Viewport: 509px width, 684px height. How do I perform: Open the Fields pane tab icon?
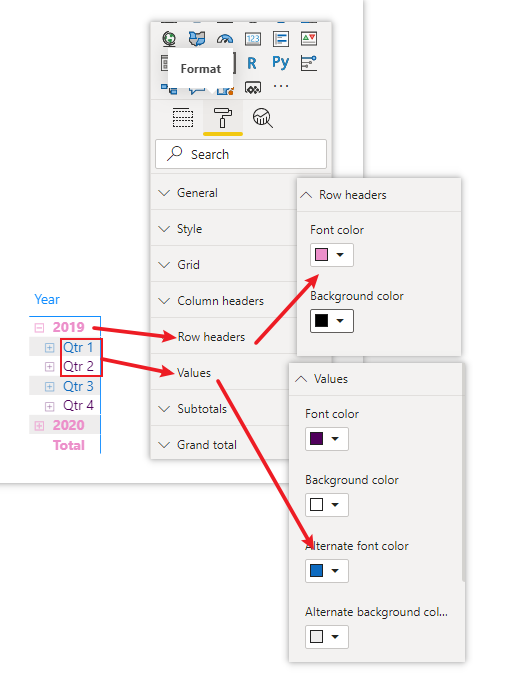click(183, 118)
